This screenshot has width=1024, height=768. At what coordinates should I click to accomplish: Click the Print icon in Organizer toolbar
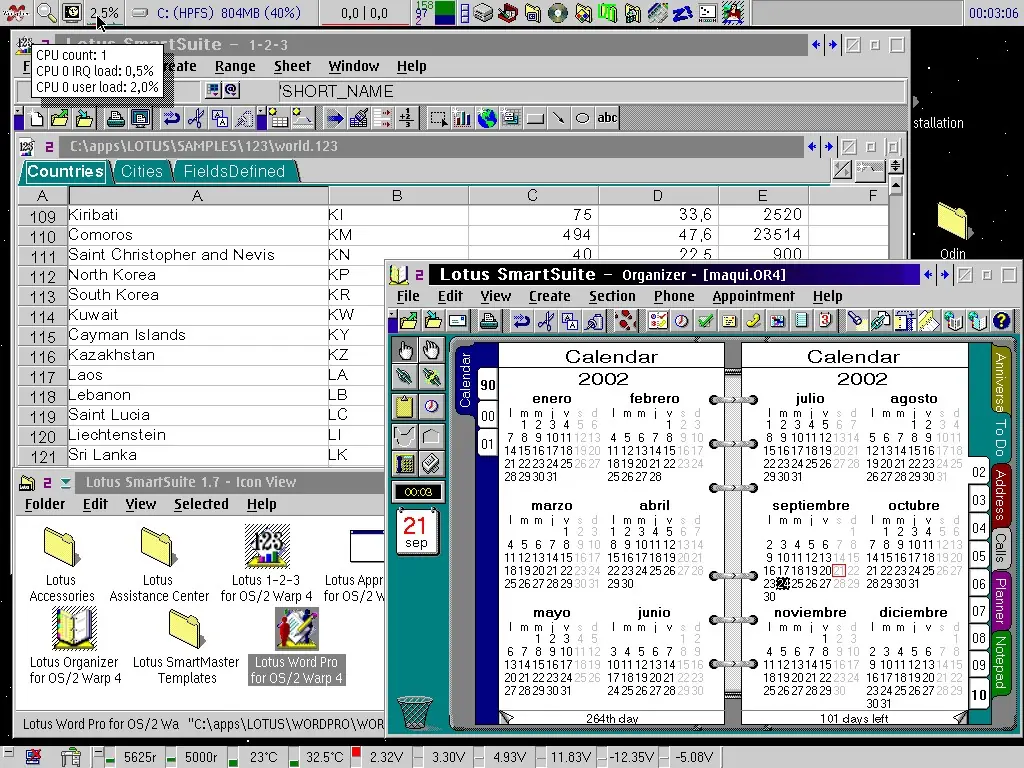(x=488, y=321)
